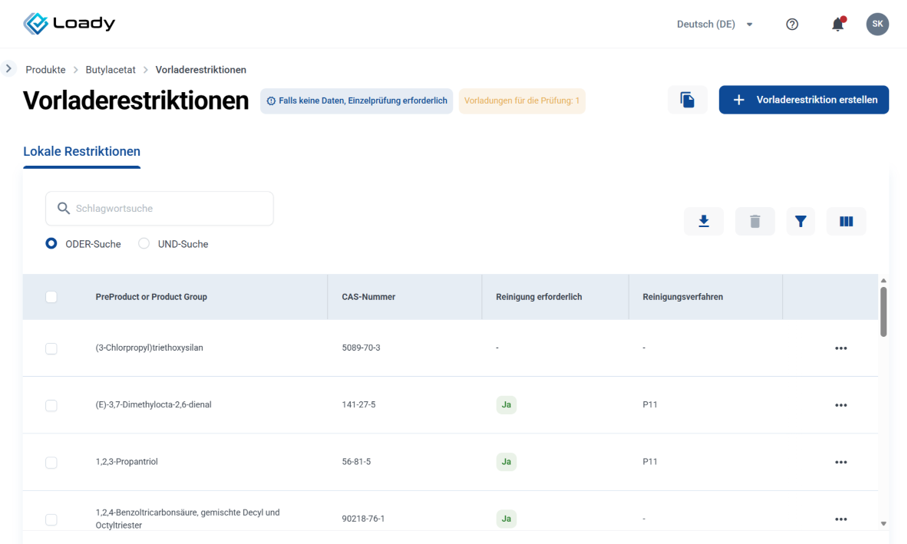
Task: Open the column settings icon
Action: coord(846,221)
